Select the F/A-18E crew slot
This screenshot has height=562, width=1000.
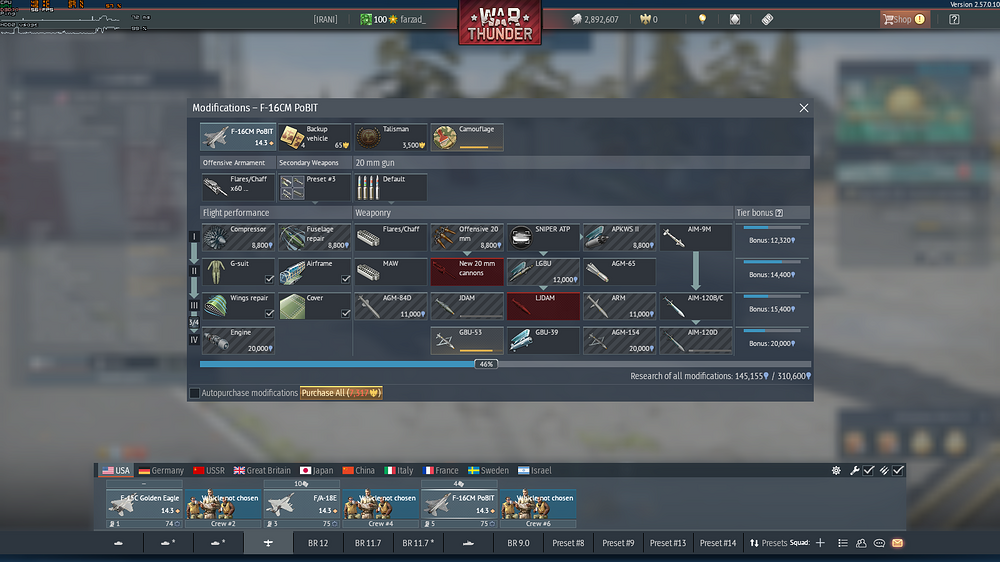pos(302,505)
